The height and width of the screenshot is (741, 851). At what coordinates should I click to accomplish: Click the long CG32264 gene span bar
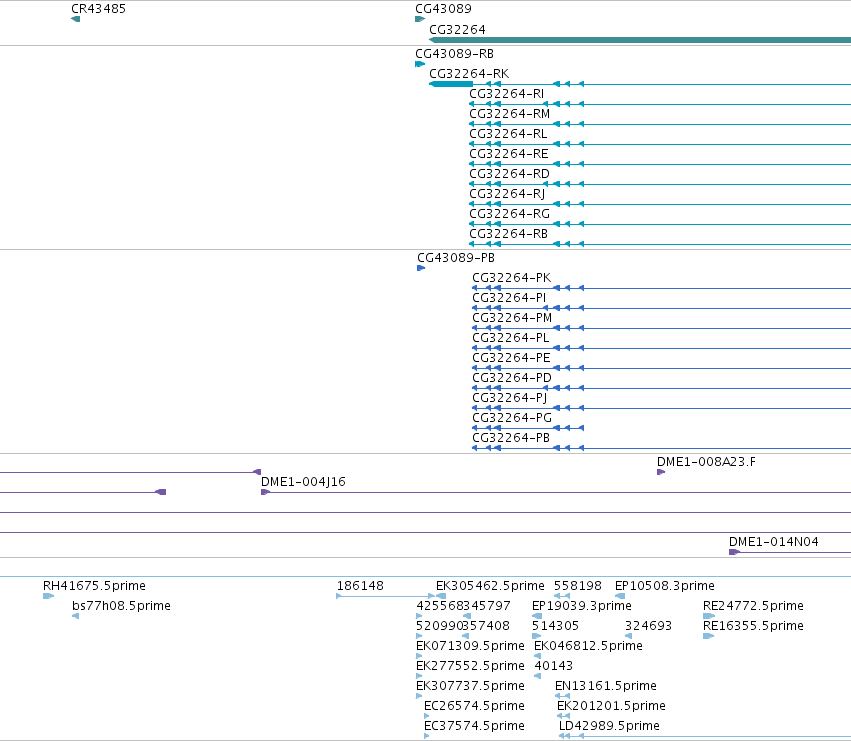pyautogui.click(x=640, y=40)
